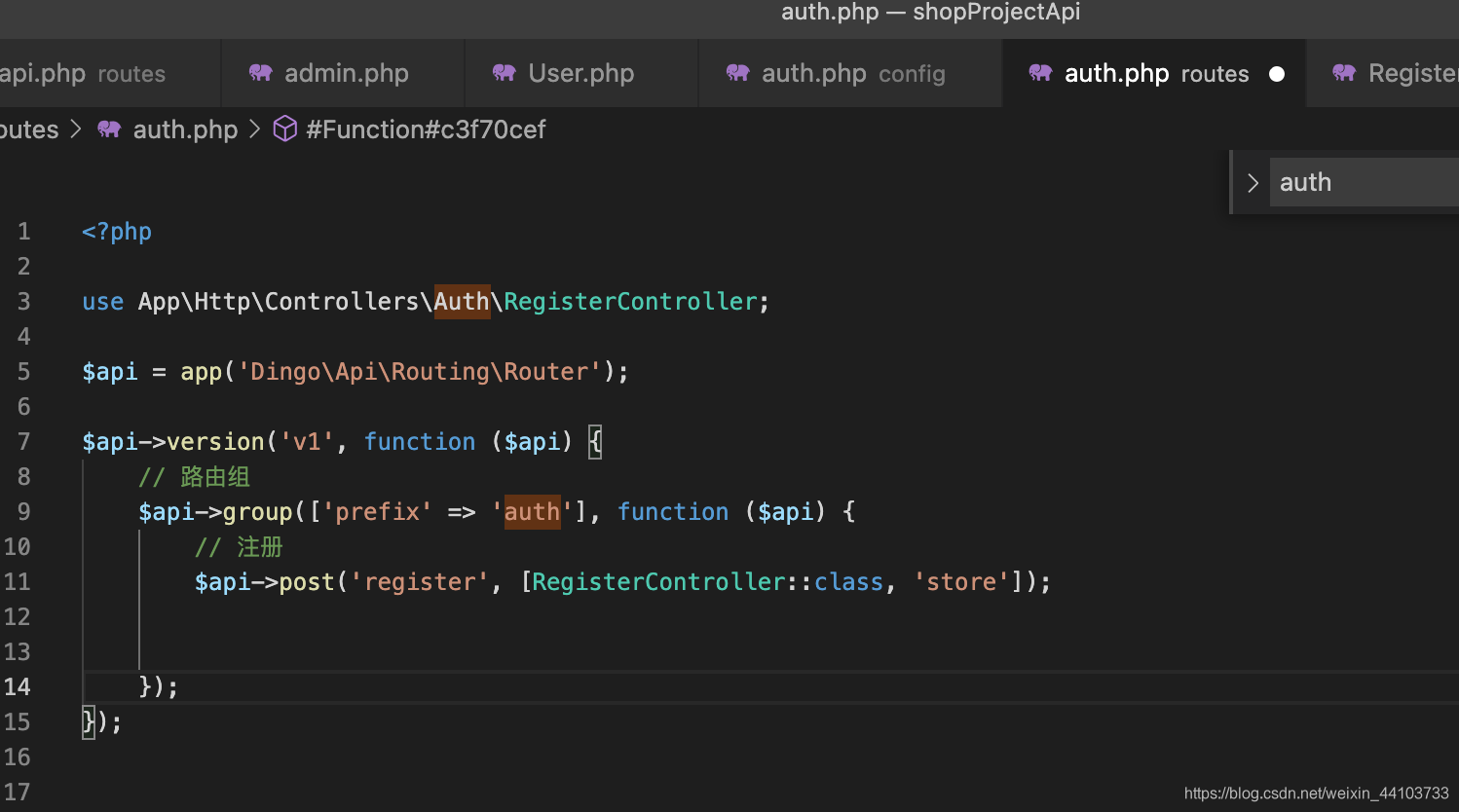The image size is (1459, 812).
Task: Click the closing }); on line 15
Action: pyautogui.click(x=102, y=722)
